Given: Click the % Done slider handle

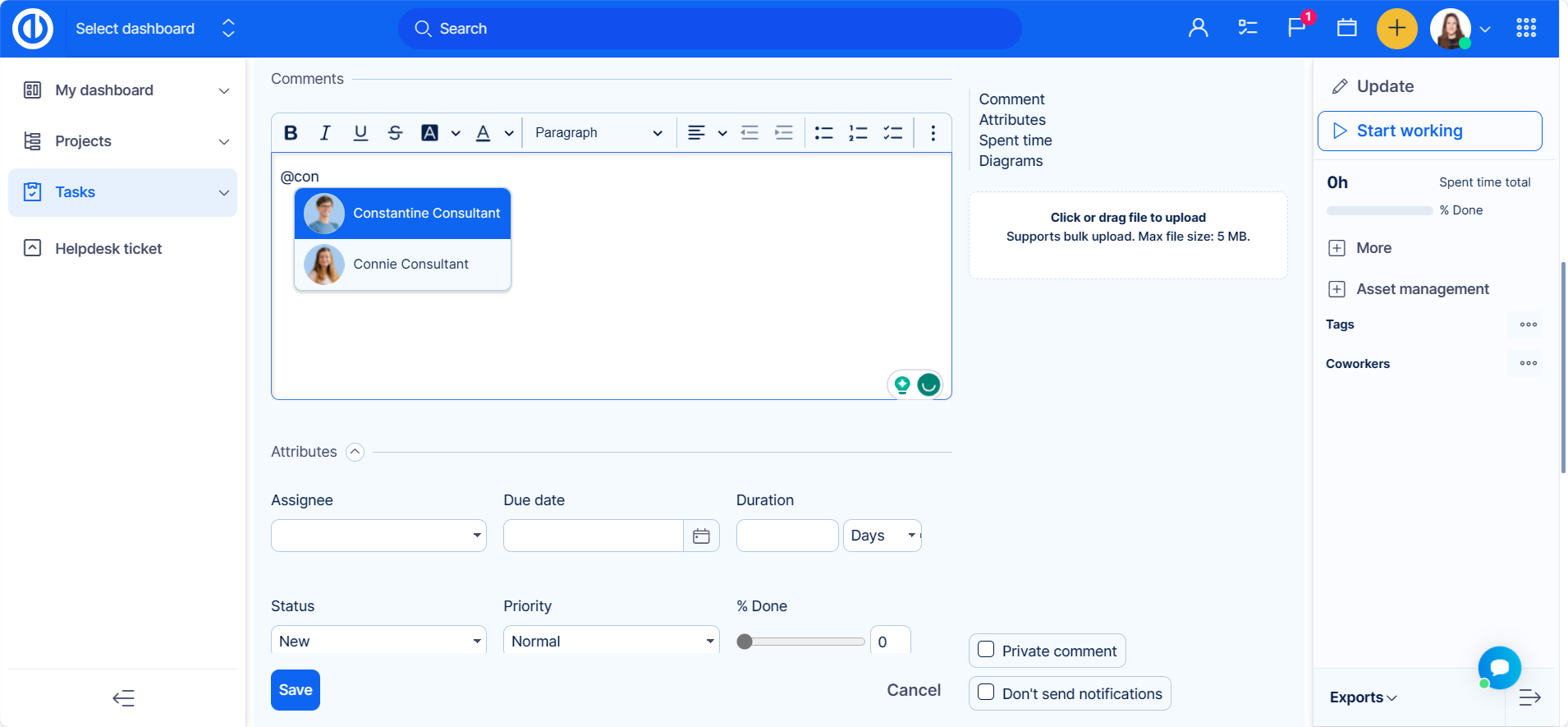Looking at the screenshot, I should (x=745, y=642).
